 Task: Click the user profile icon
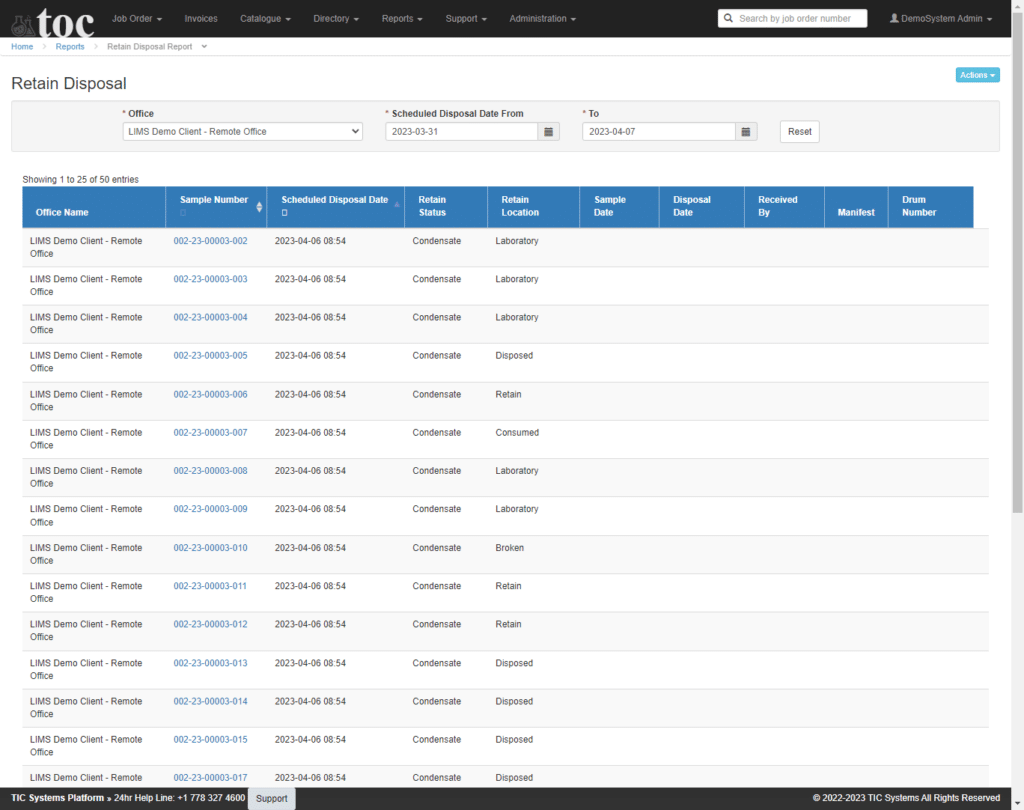click(x=894, y=18)
